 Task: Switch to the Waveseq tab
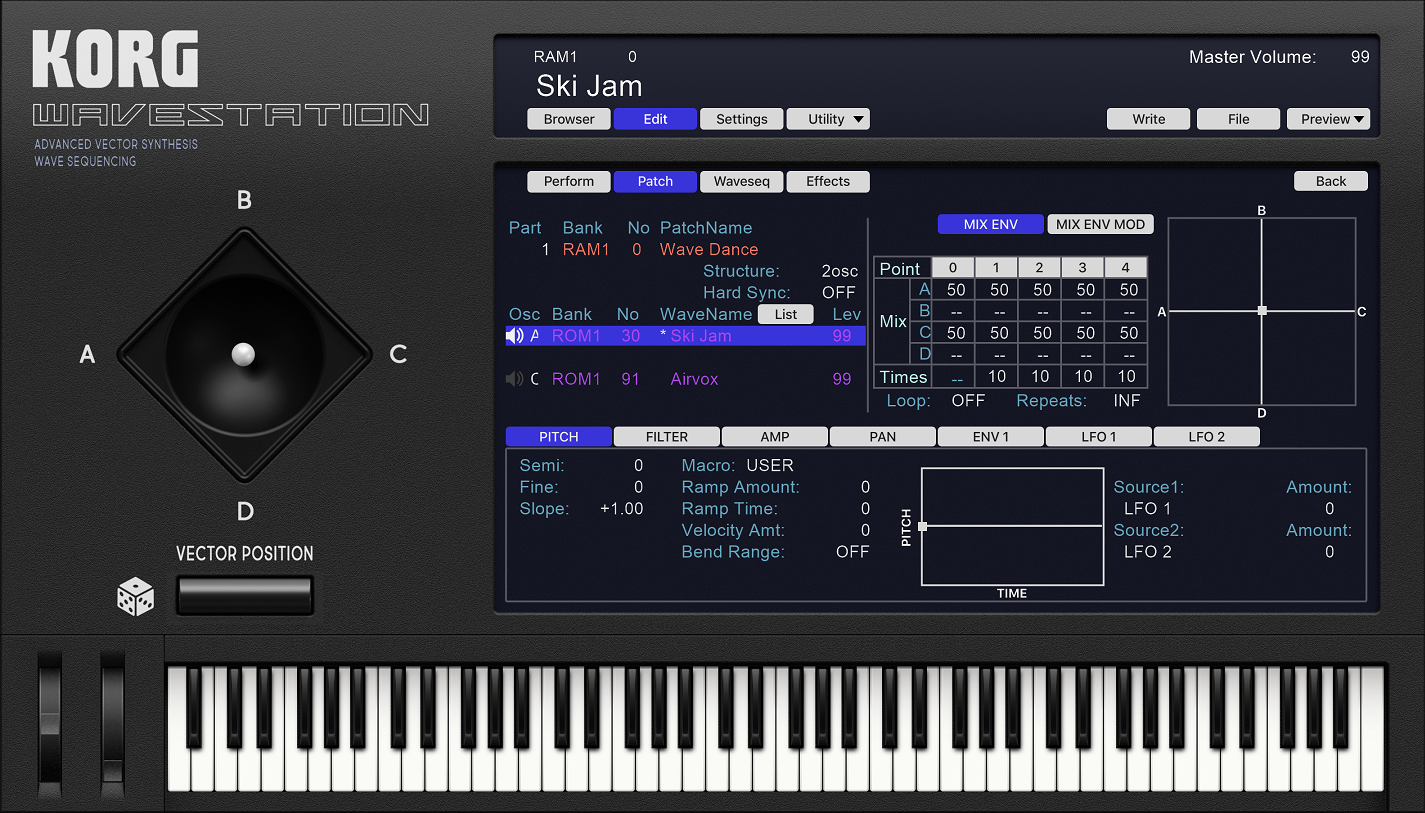(741, 181)
